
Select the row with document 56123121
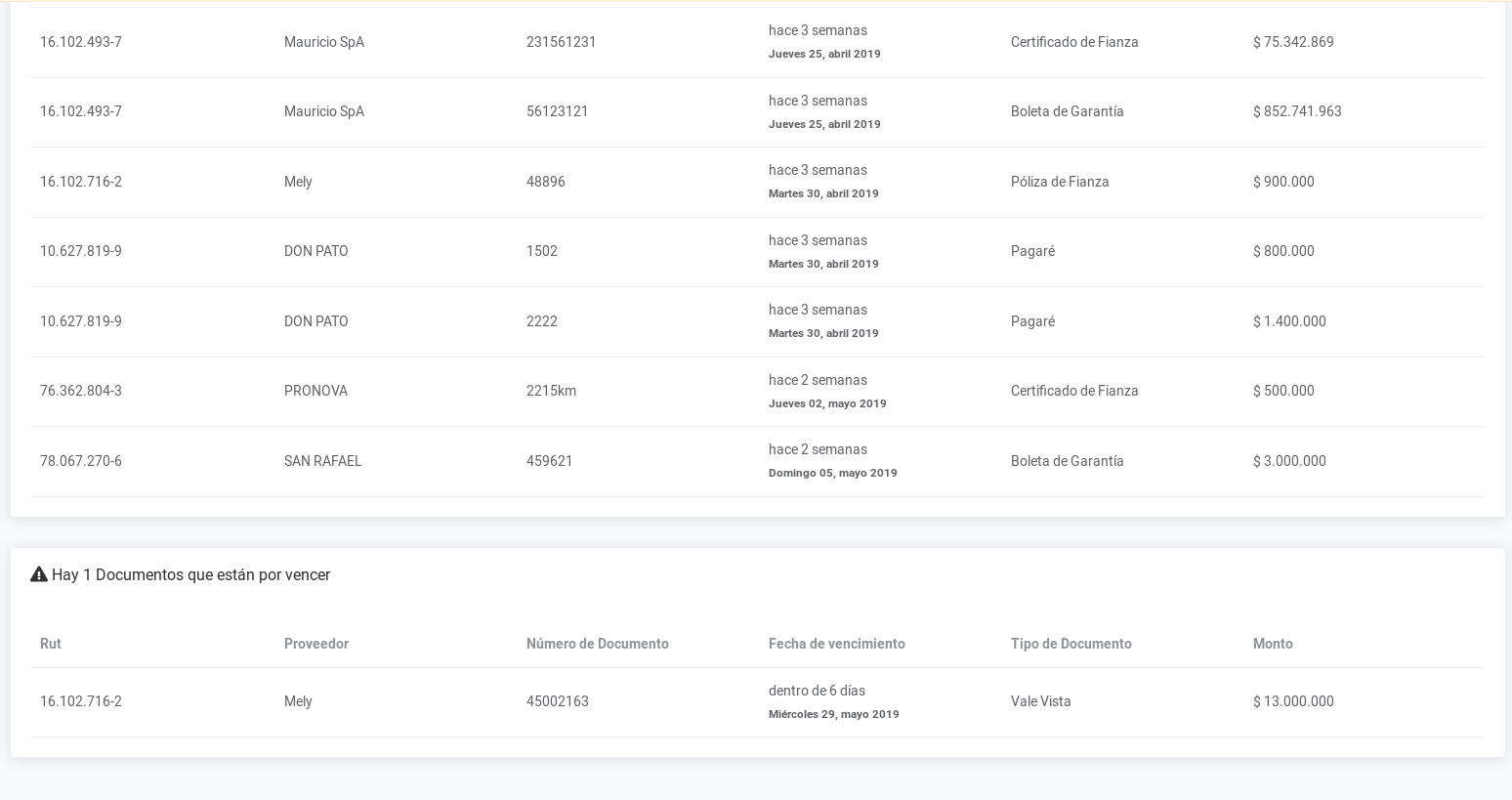point(557,111)
